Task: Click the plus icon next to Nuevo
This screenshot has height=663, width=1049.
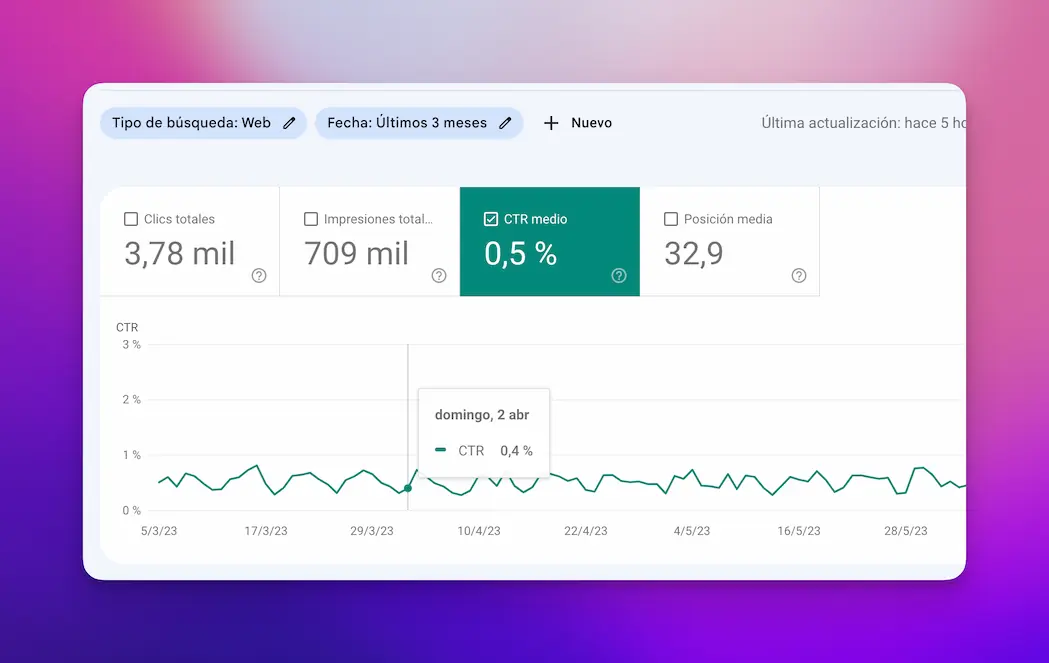Action: 551,122
